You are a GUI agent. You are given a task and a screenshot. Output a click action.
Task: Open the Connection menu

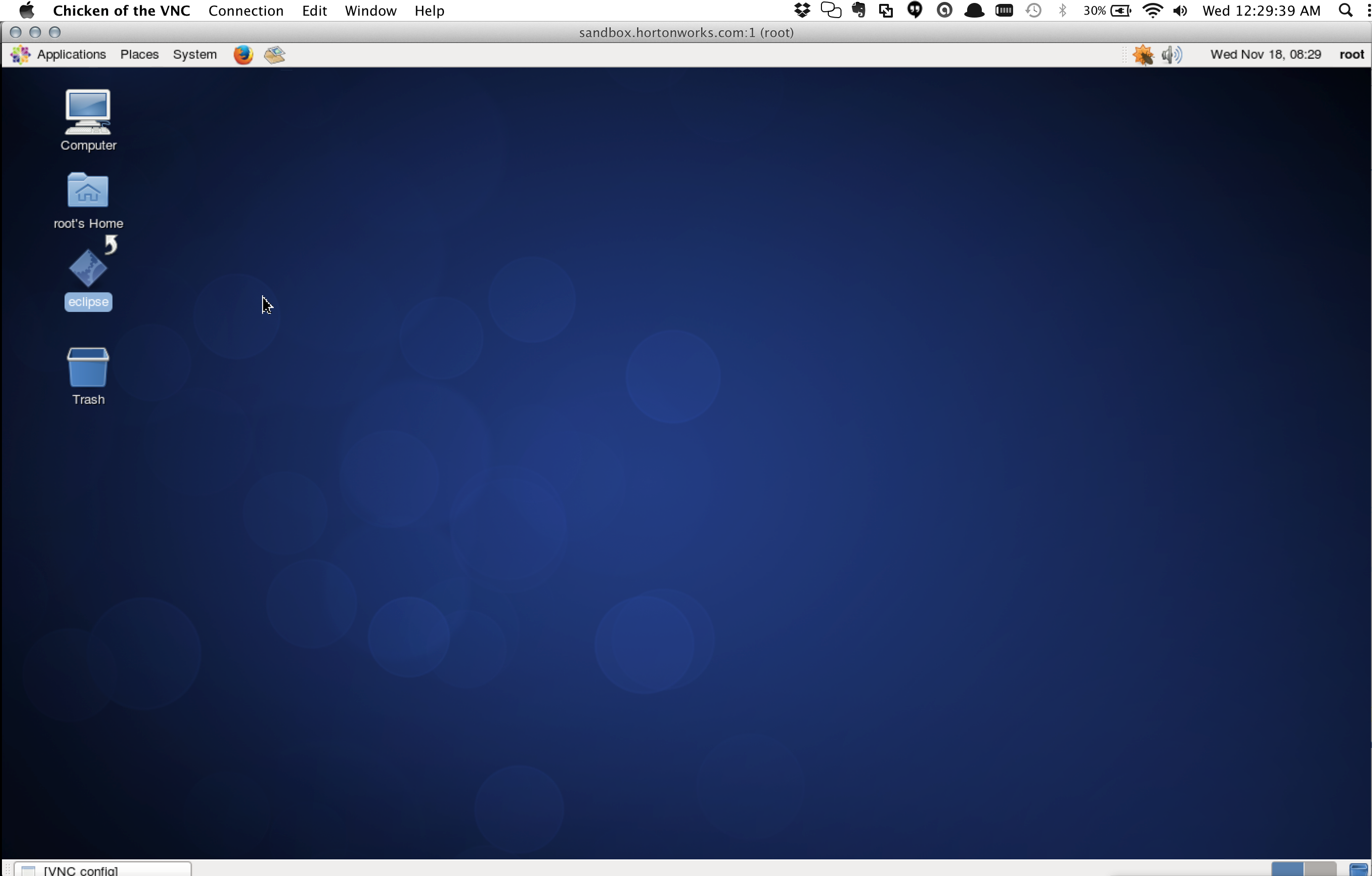[x=245, y=10]
